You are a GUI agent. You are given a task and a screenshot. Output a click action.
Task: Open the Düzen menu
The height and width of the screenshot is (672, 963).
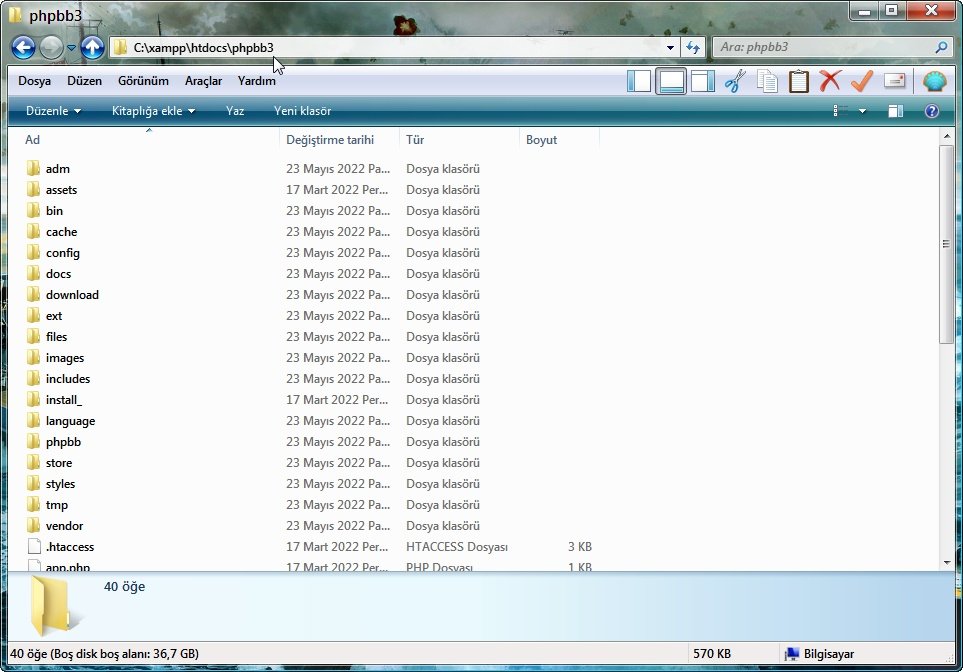point(84,81)
